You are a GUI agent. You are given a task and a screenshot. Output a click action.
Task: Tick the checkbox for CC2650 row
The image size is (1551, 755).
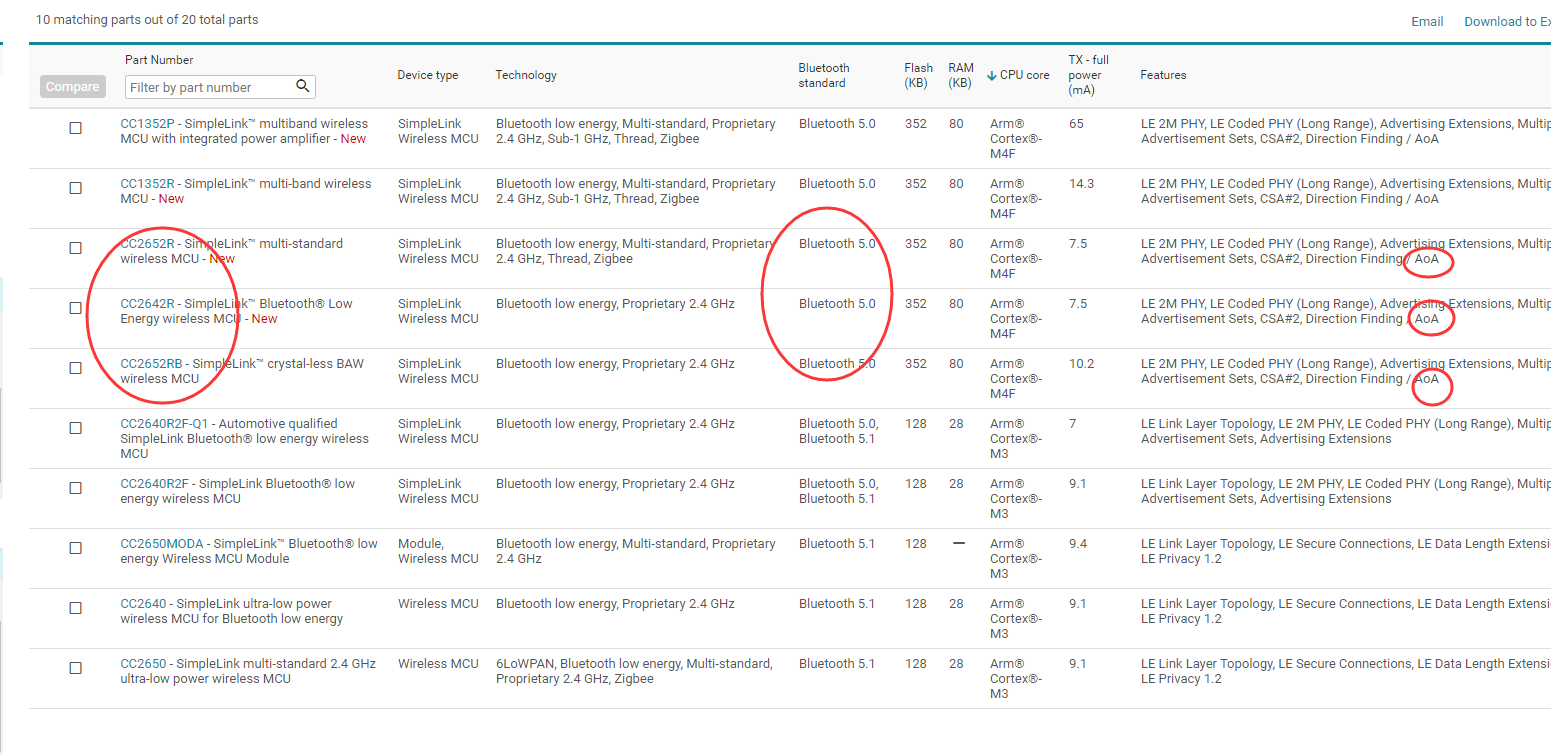(x=75, y=668)
